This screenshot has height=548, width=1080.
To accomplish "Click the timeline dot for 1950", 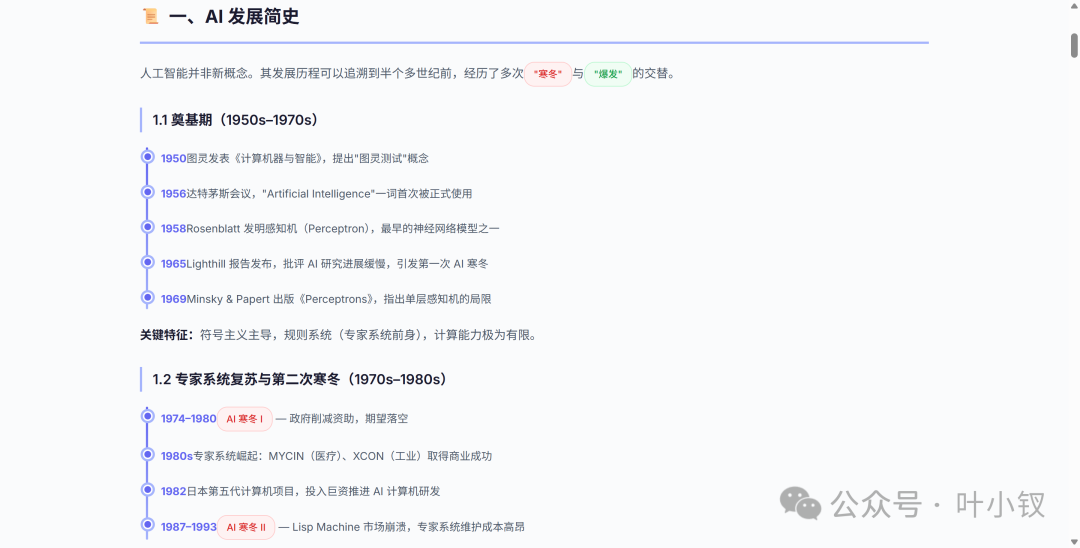I will [x=147, y=156].
